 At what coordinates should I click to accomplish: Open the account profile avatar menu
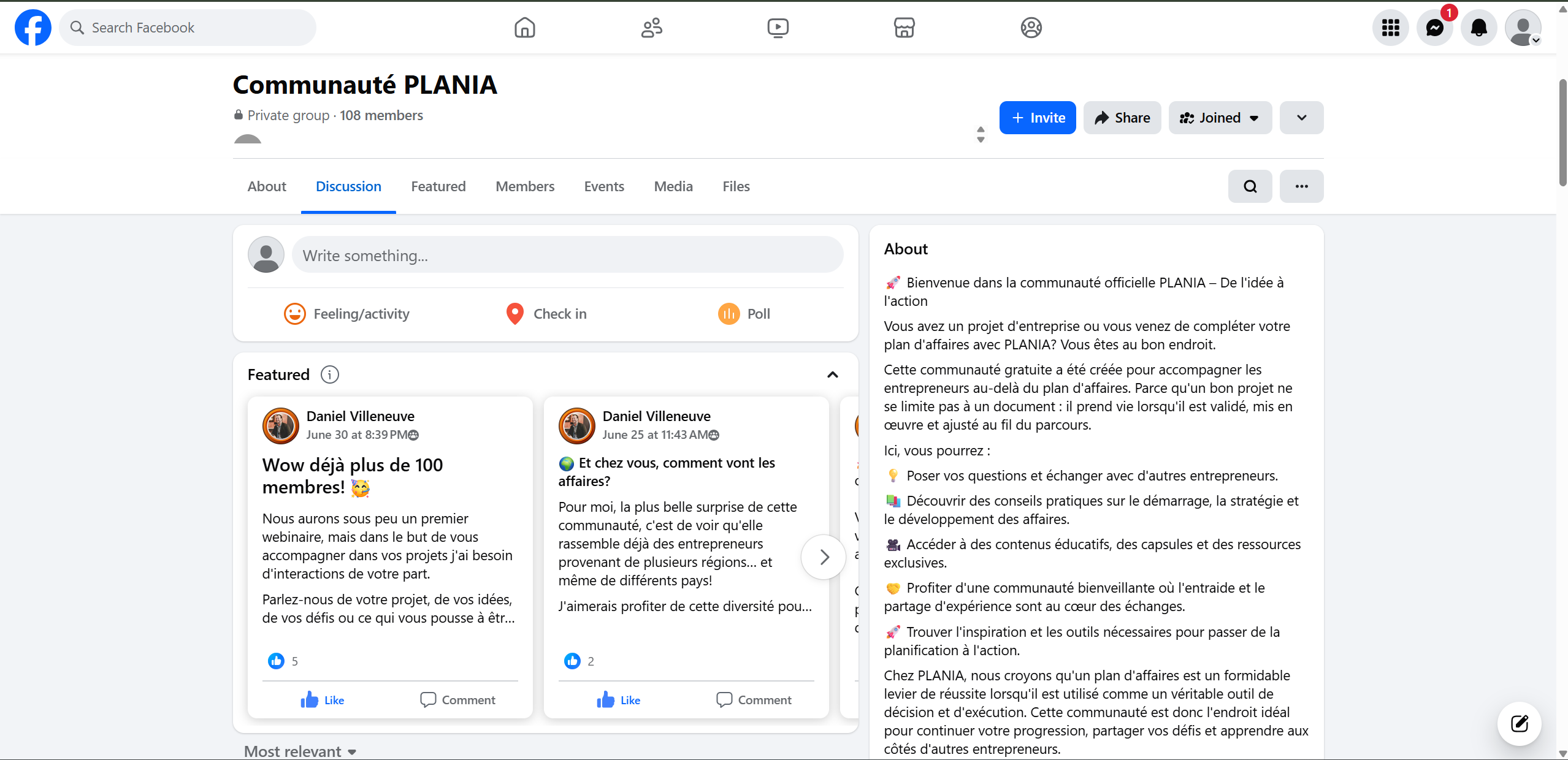coord(1523,28)
